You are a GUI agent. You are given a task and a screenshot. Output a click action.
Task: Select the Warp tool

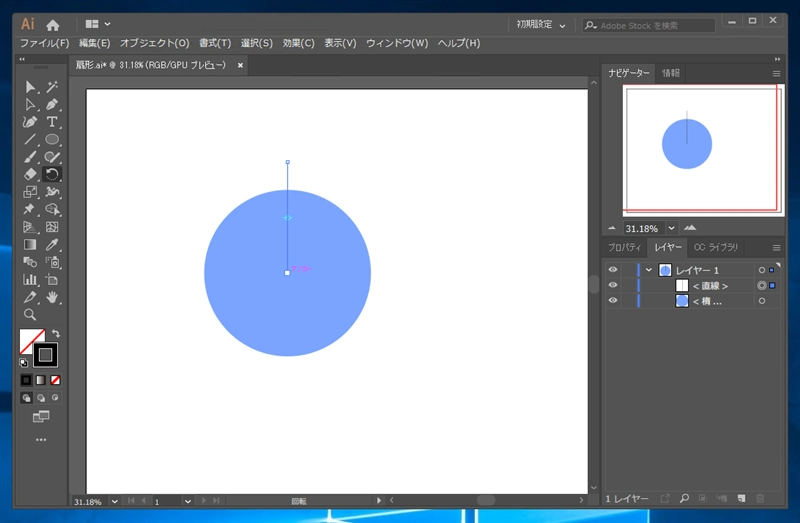click(x=52, y=192)
